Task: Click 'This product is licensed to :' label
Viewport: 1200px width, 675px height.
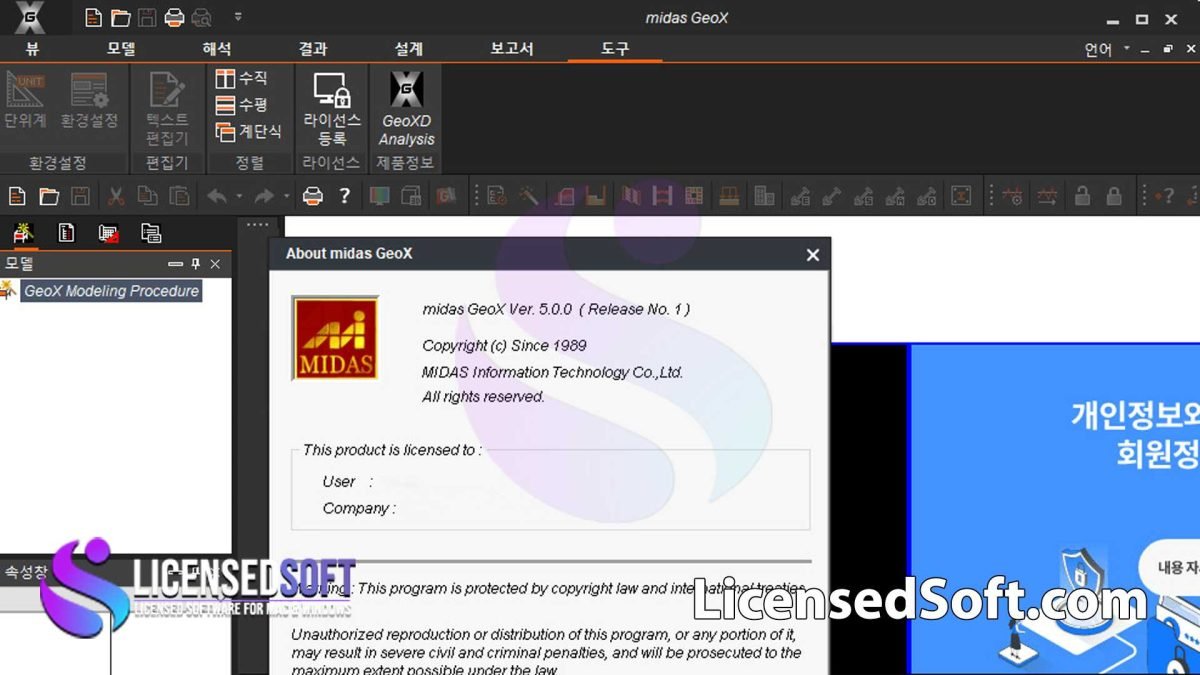Action: 392,450
